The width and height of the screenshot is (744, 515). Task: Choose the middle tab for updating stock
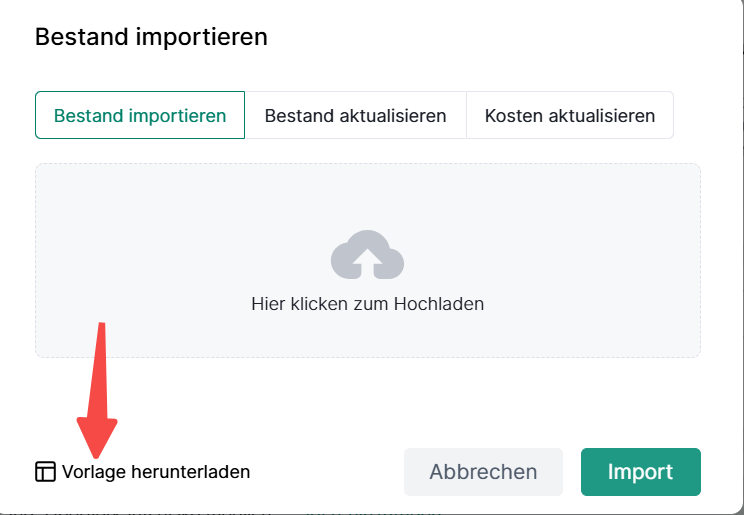pyautogui.click(x=355, y=115)
